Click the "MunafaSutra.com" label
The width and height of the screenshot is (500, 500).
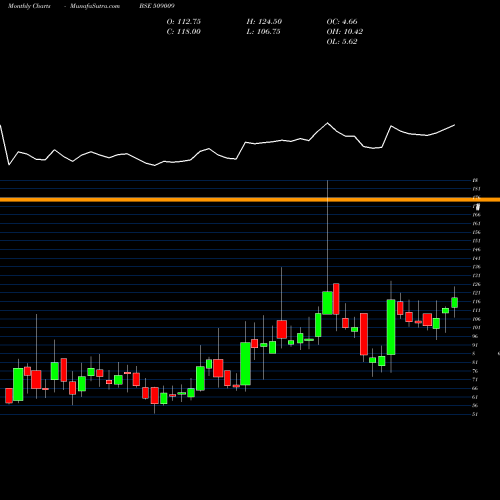coord(95,6)
